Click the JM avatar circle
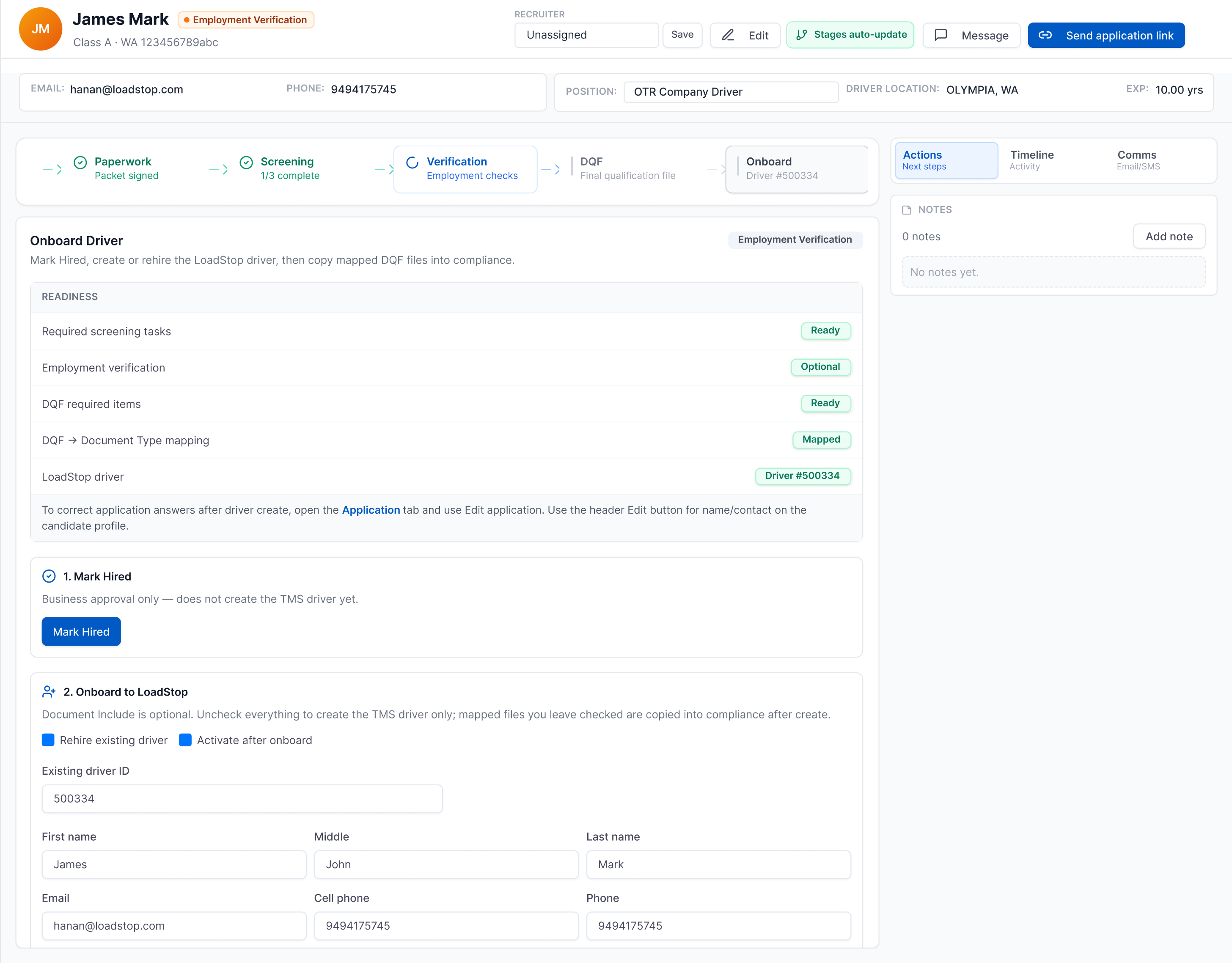The image size is (1232, 963). point(40,29)
